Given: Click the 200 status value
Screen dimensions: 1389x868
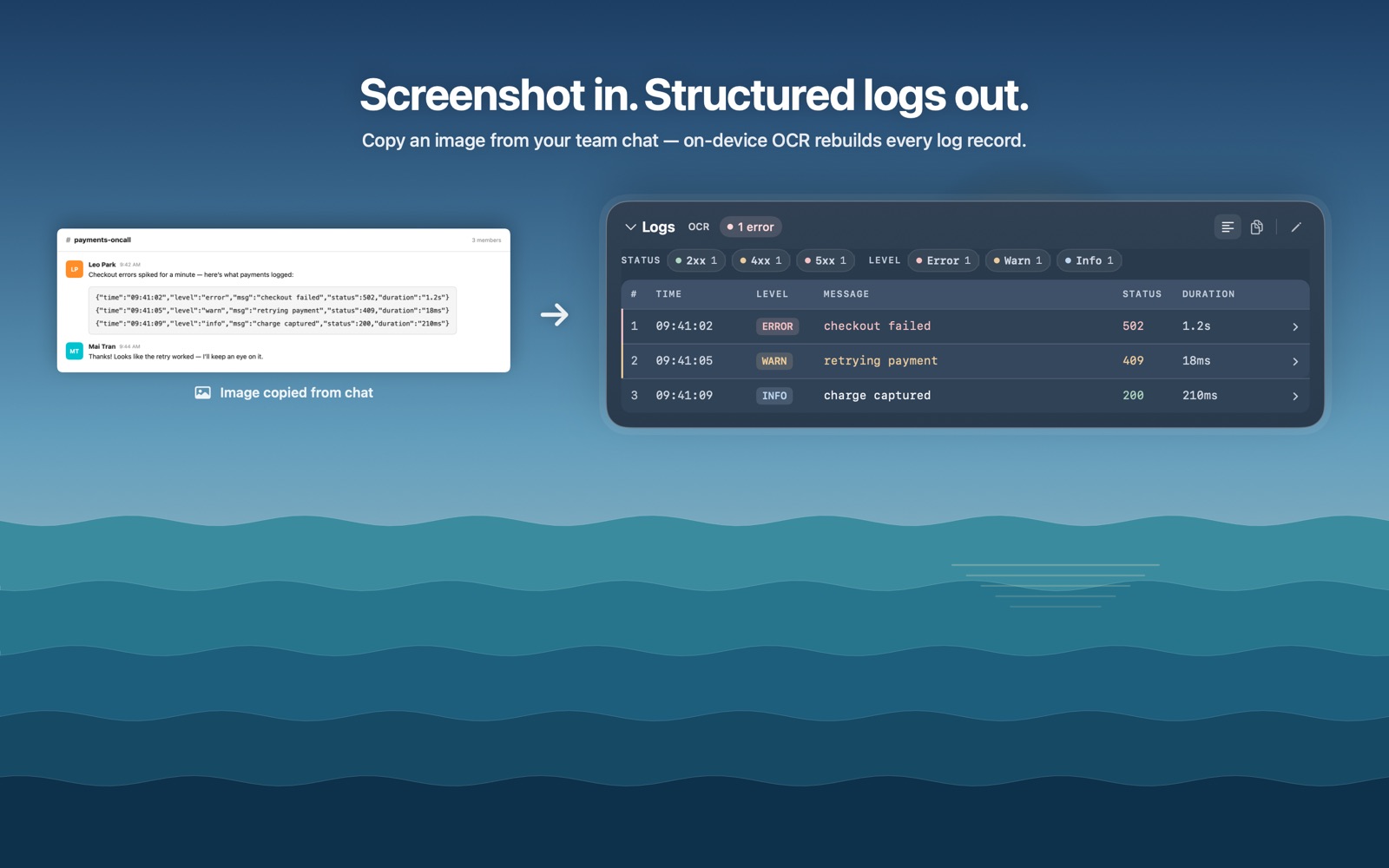Looking at the screenshot, I should pos(1133,396).
